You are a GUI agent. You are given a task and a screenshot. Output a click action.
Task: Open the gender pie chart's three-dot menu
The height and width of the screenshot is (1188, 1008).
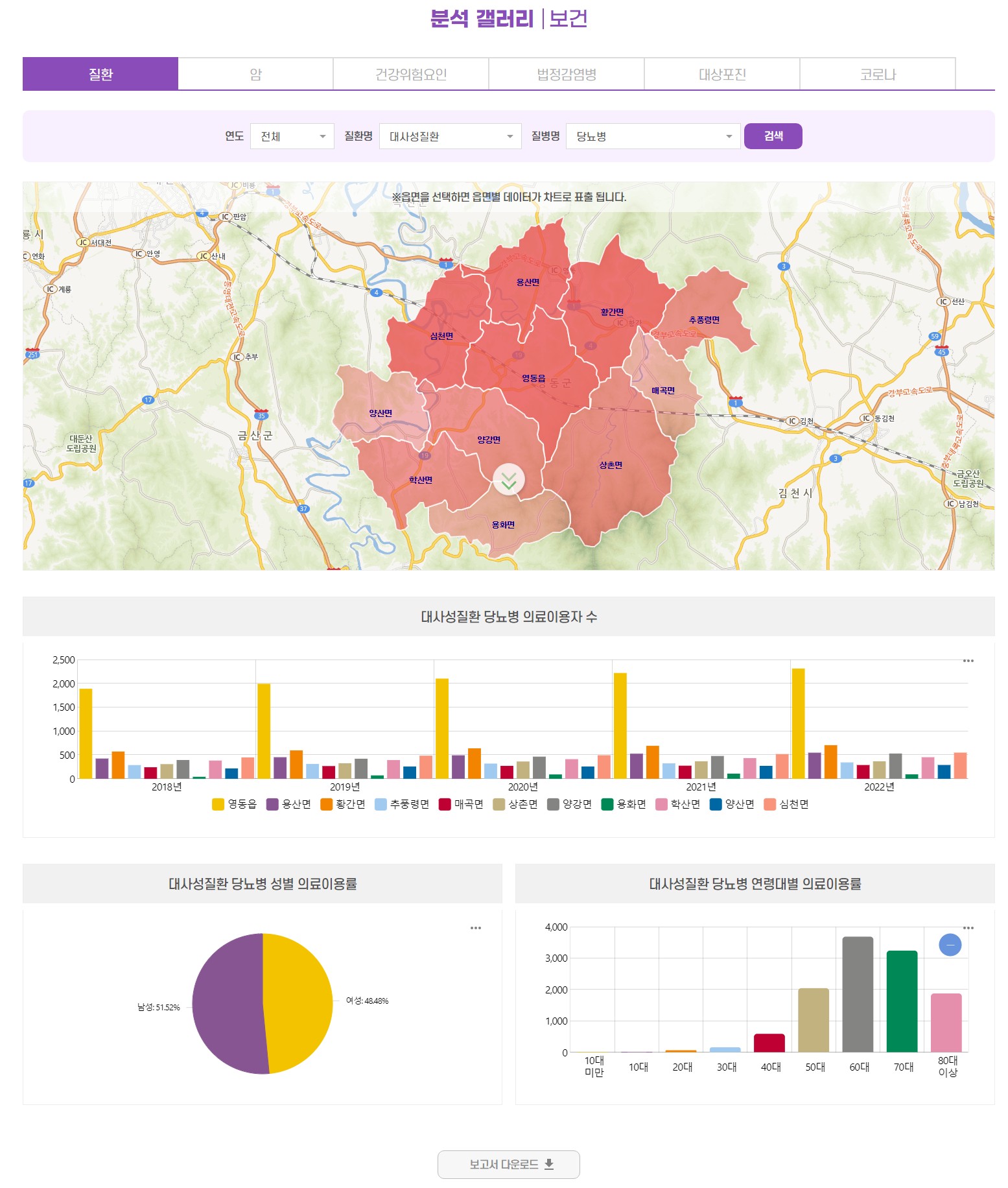coord(475,928)
